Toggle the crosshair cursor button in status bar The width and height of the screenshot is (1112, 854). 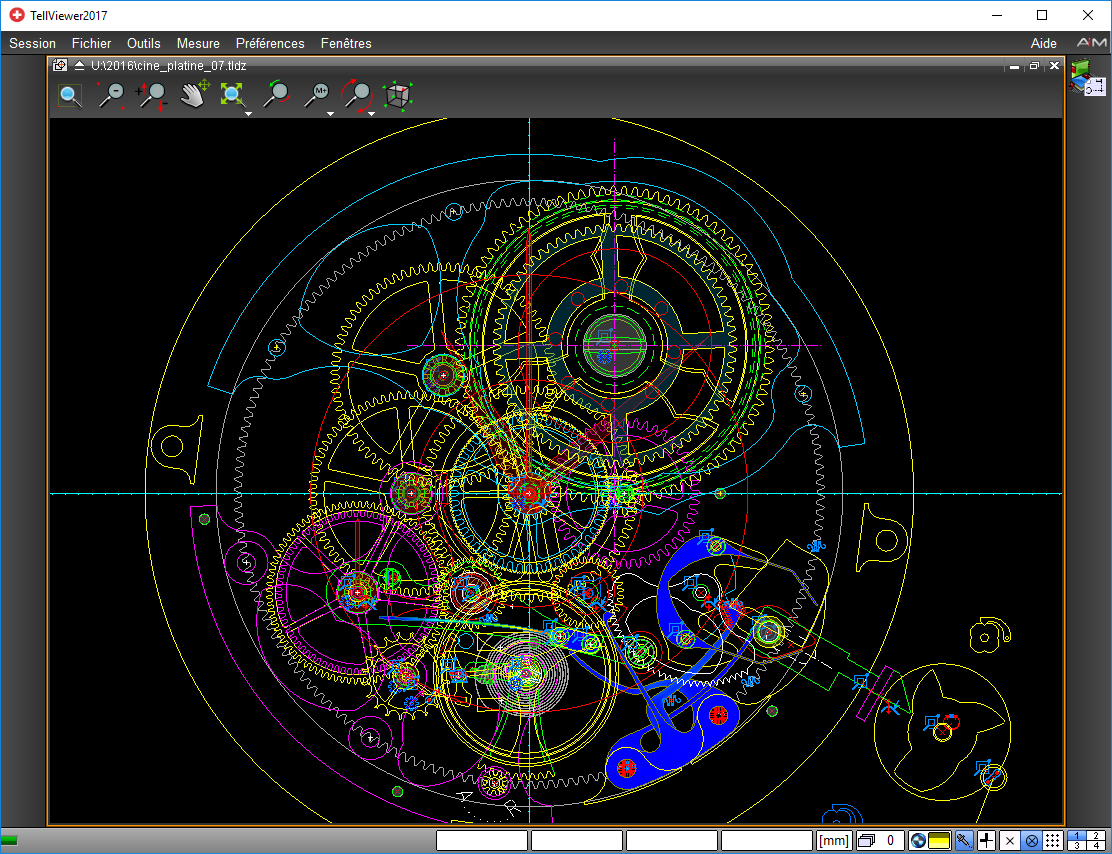pos(987,840)
